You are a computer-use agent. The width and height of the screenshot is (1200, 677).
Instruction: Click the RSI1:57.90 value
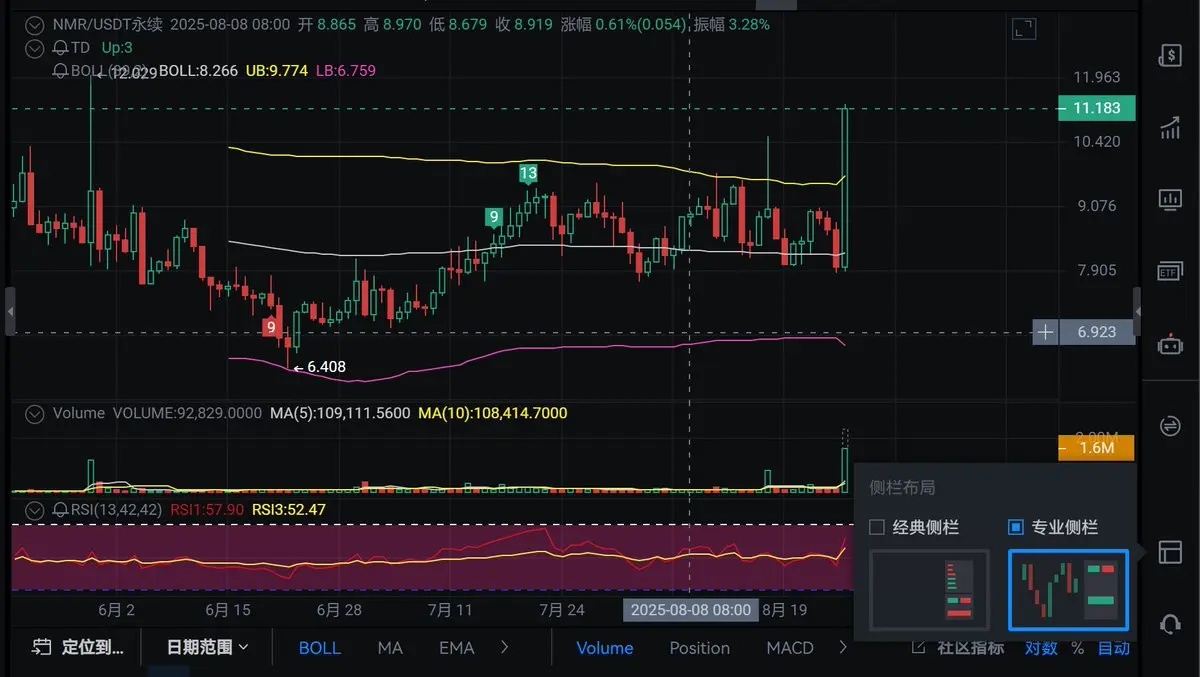click(207, 509)
